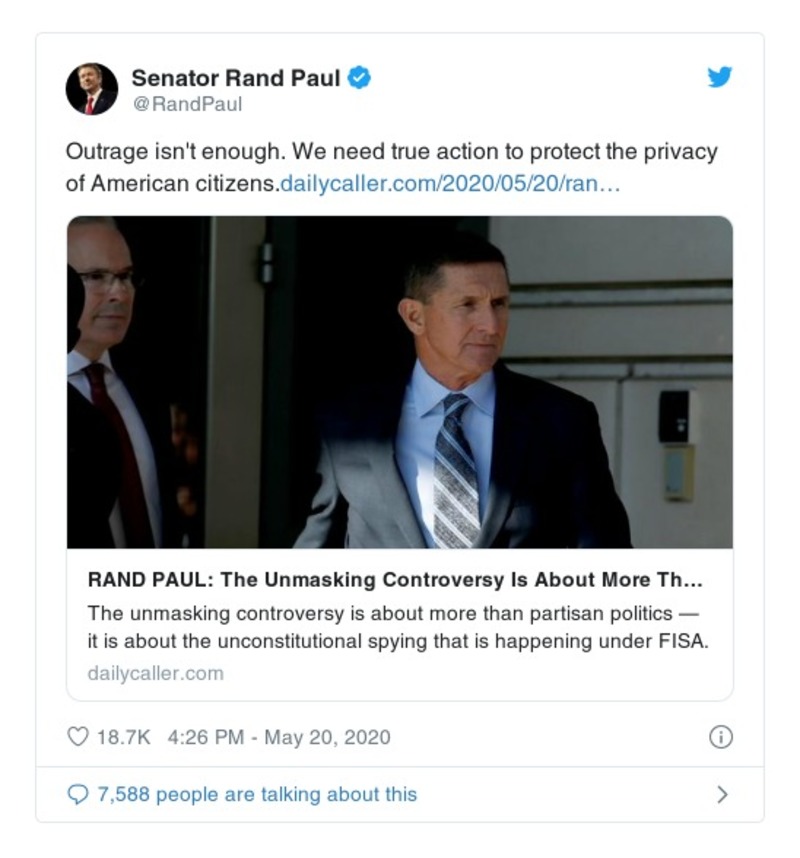
Task: Click the Twitter bird logo
Action: [x=720, y=77]
